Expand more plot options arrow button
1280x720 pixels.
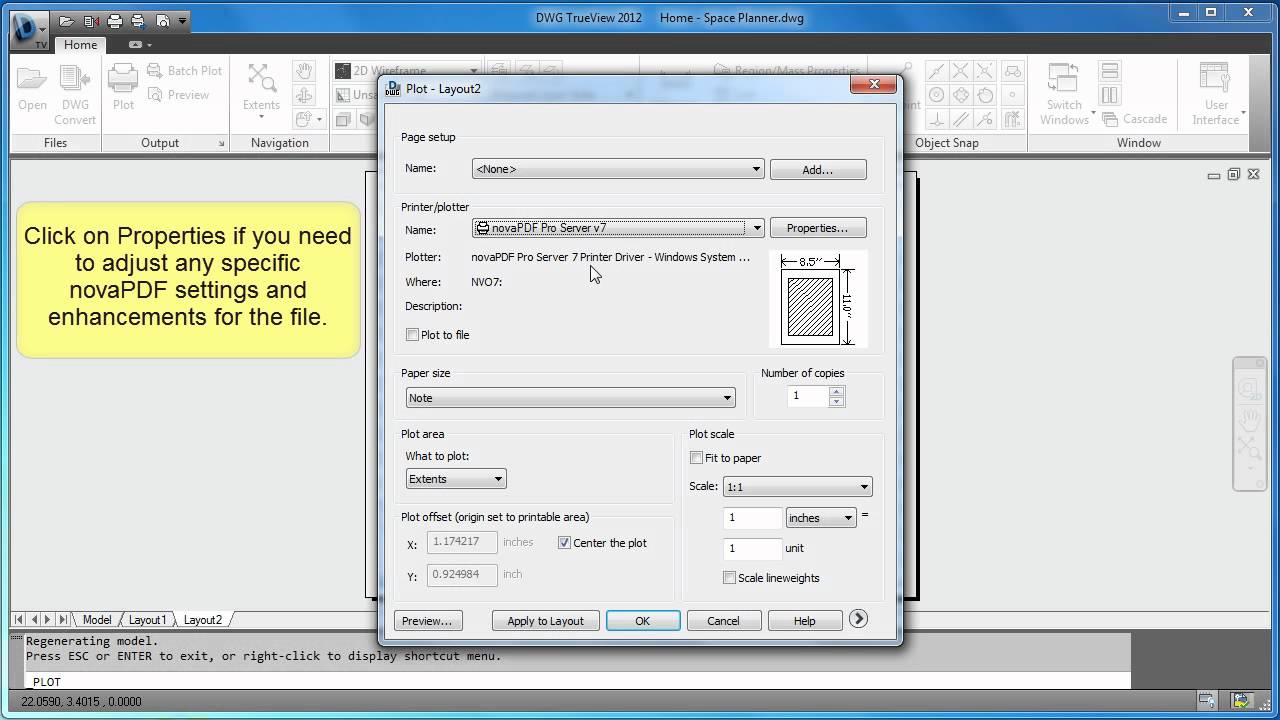858,619
